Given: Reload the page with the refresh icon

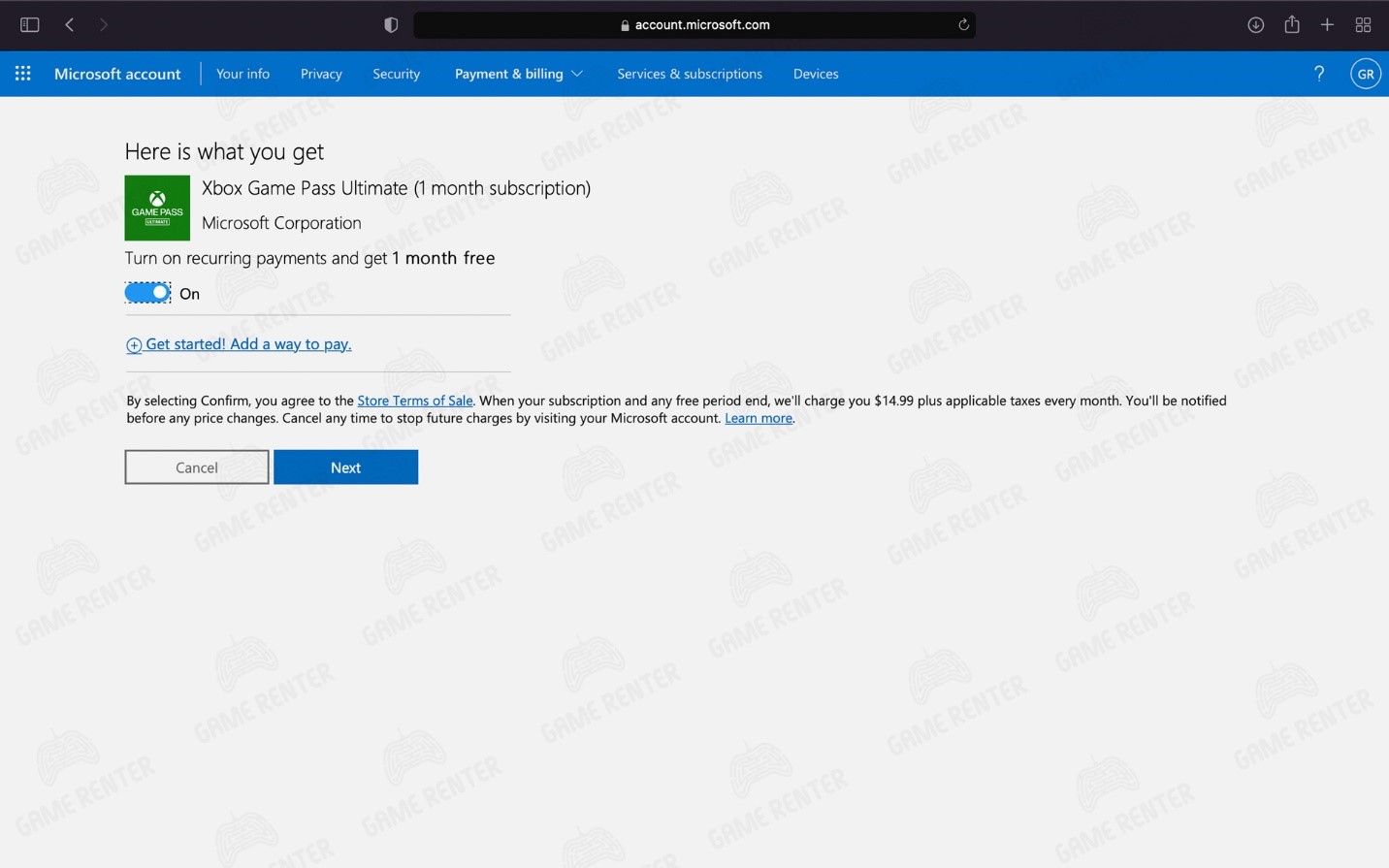Looking at the screenshot, I should pyautogui.click(x=963, y=25).
